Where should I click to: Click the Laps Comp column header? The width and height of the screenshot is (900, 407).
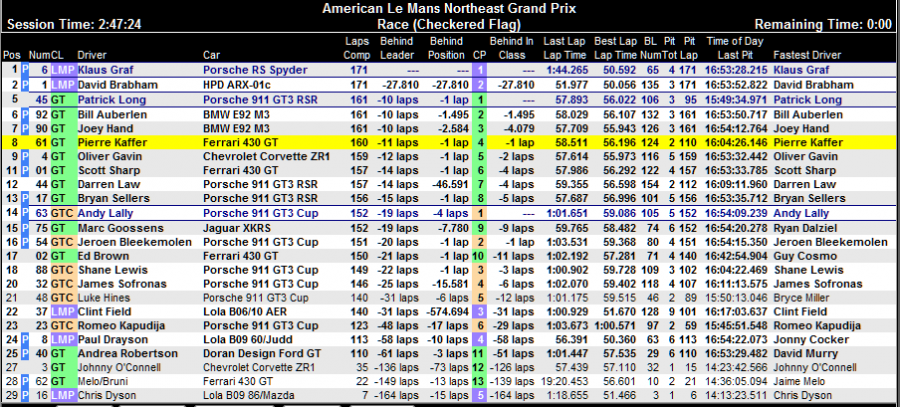357,47
